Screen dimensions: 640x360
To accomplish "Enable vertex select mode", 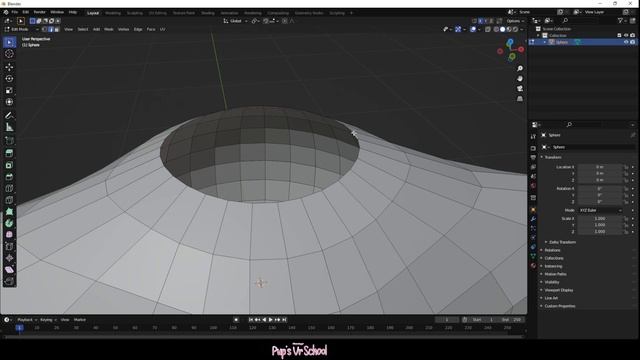I will (x=44, y=29).
